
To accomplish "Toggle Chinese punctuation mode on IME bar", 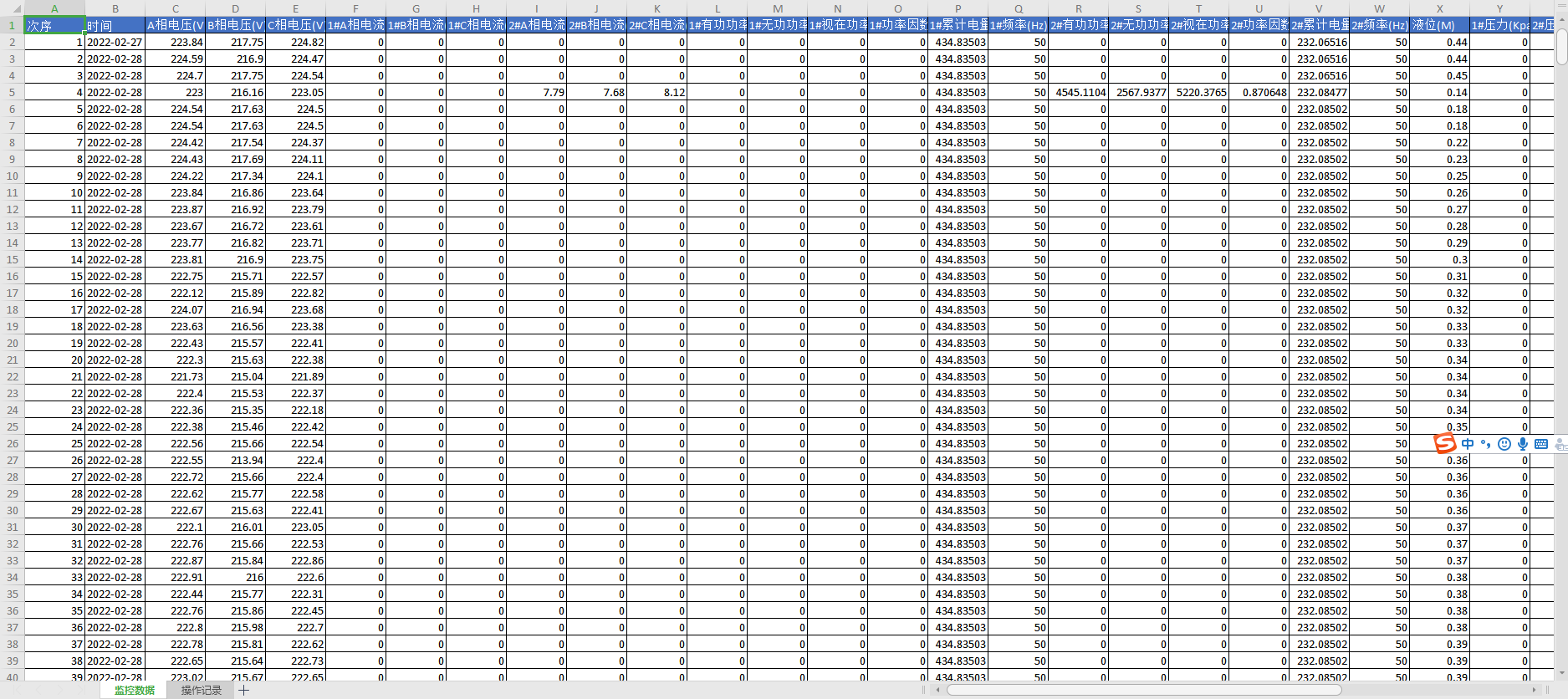I will (1486, 444).
